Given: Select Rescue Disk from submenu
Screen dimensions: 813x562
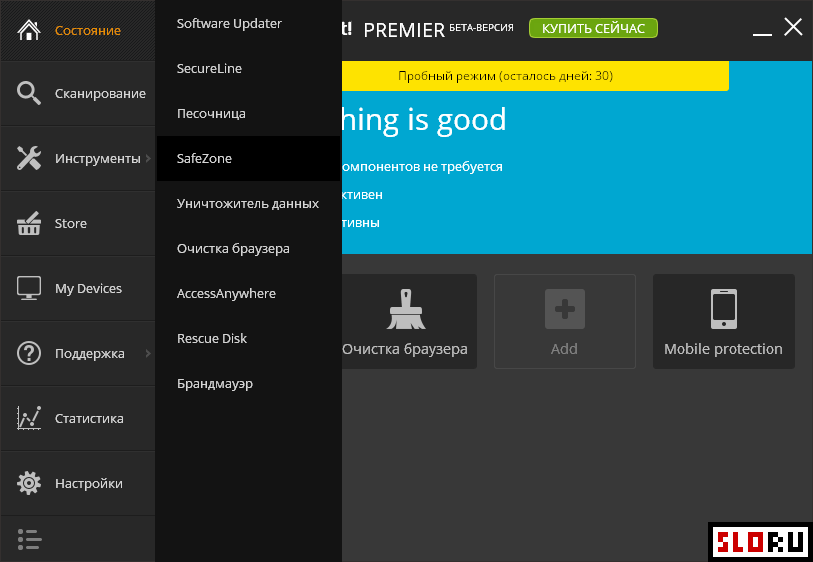Looking at the screenshot, I should [x=248, y=339].
